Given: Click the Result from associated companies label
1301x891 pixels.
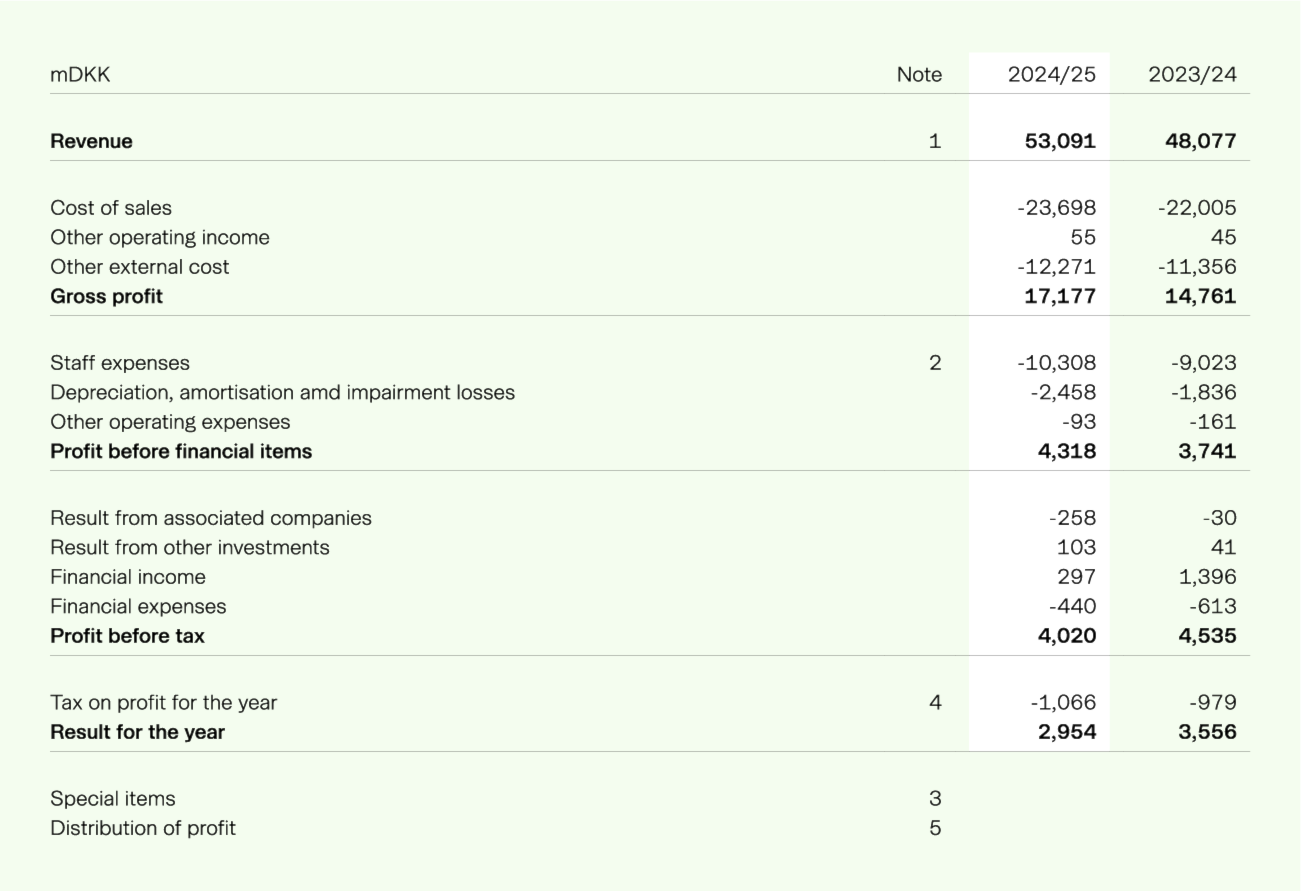Looking at the screenshot, I should [x=210, y=518].
